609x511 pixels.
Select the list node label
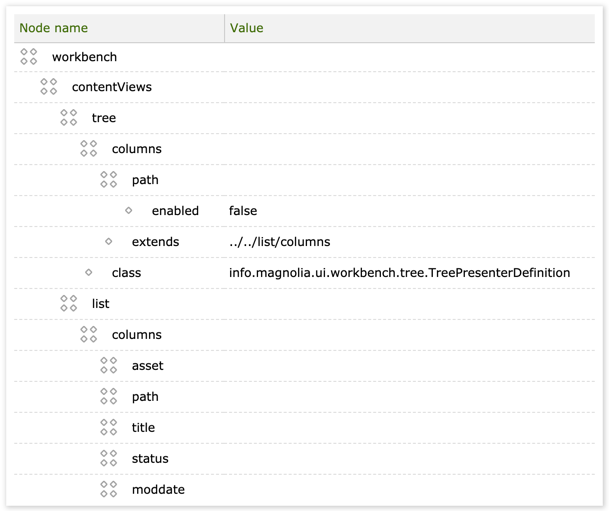click(x=100, y=304)
